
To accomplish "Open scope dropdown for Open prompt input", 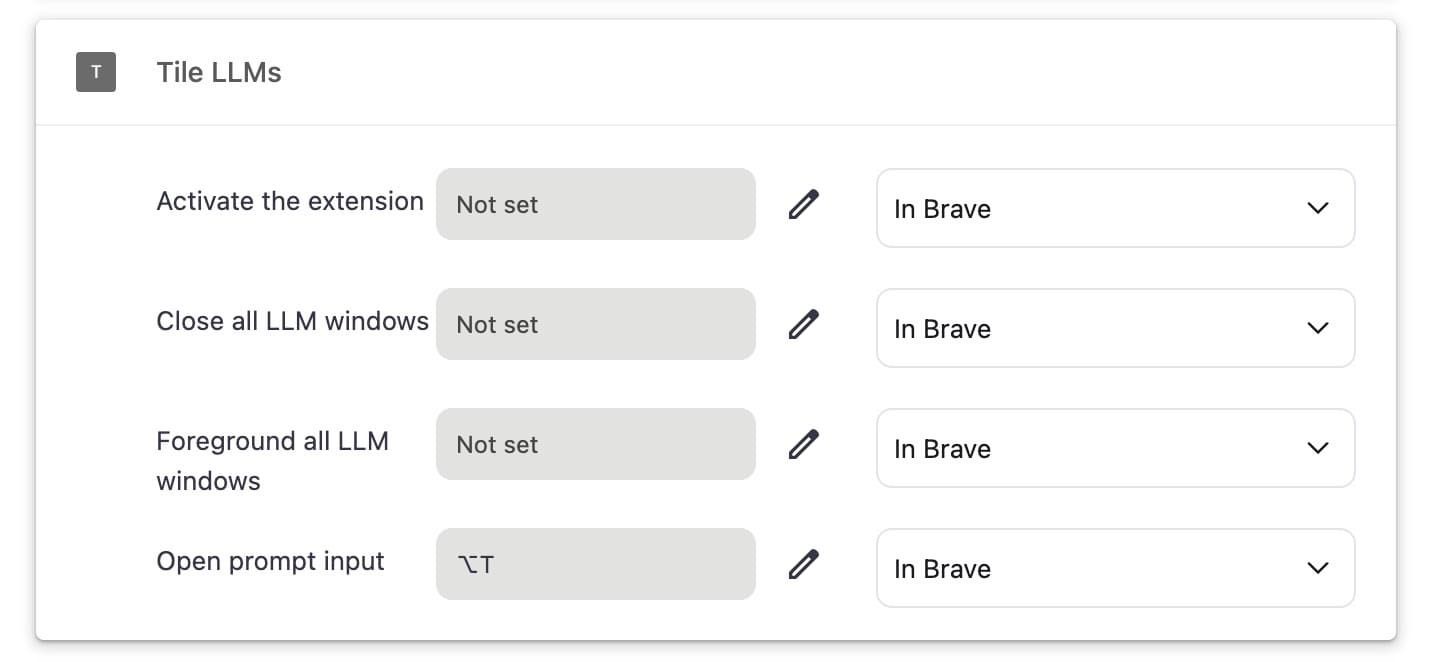I will 1114,568.
